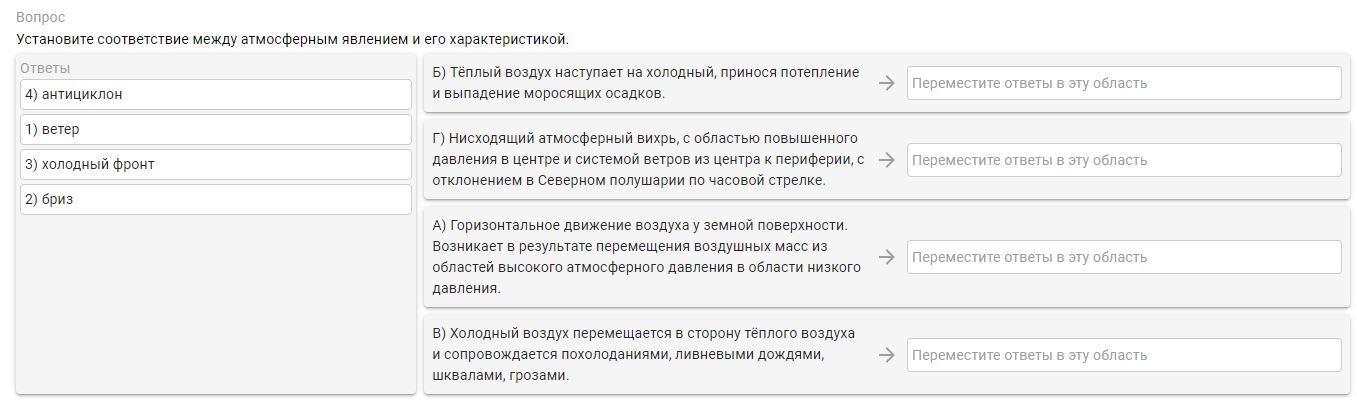Click the statement А text about horizontal air movement
The image size is (1357, 413).
click(x=647, y=256)
